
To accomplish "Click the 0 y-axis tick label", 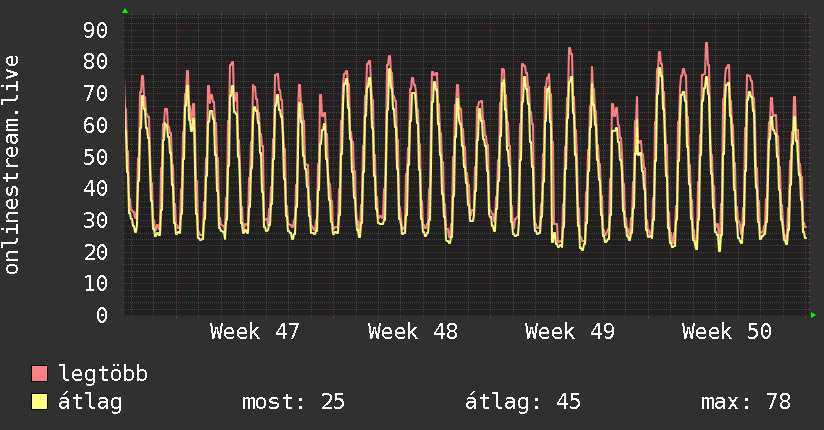I will [x=102, y=315].
